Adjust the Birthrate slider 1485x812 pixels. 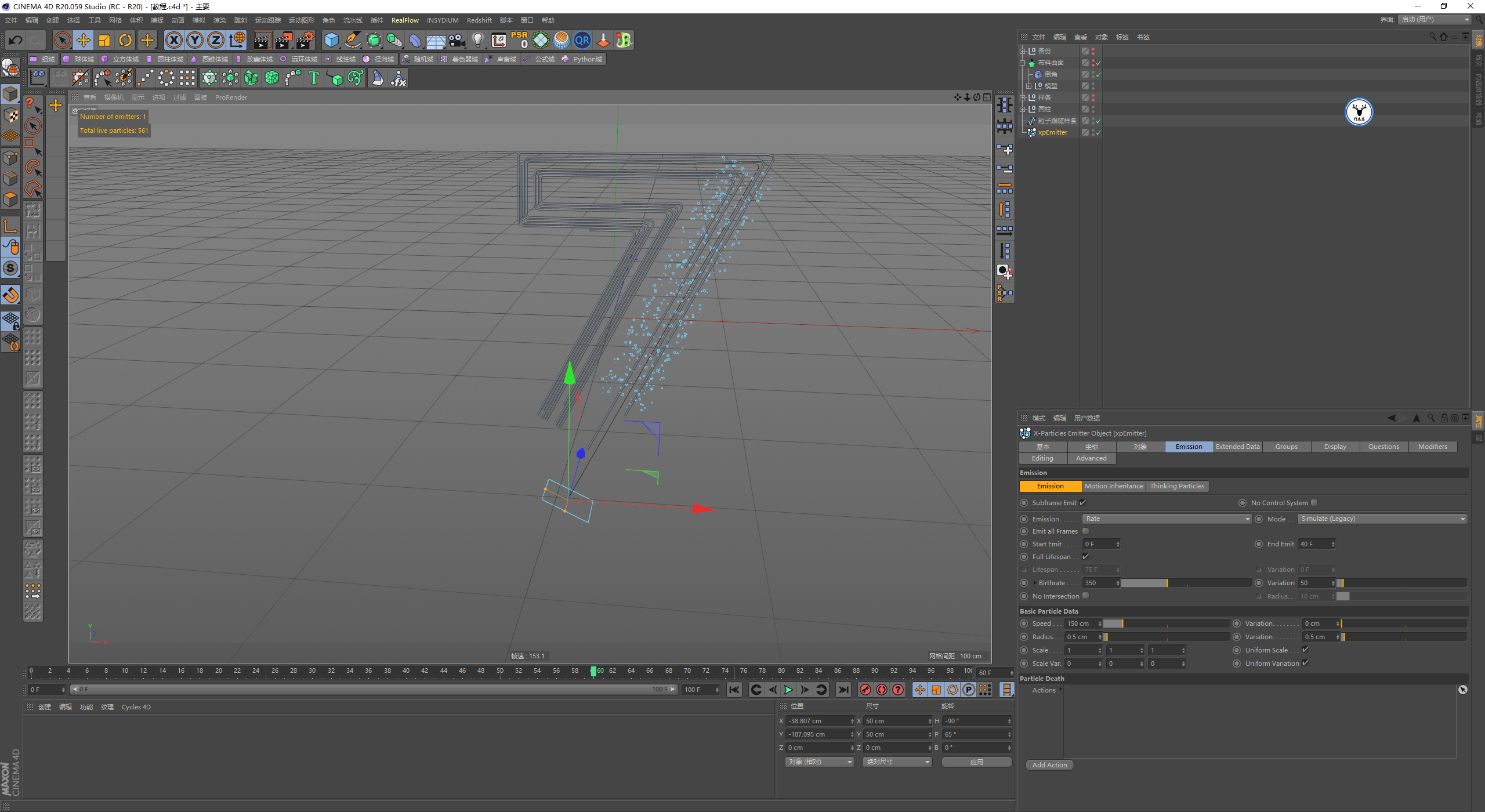point(1167,583)
